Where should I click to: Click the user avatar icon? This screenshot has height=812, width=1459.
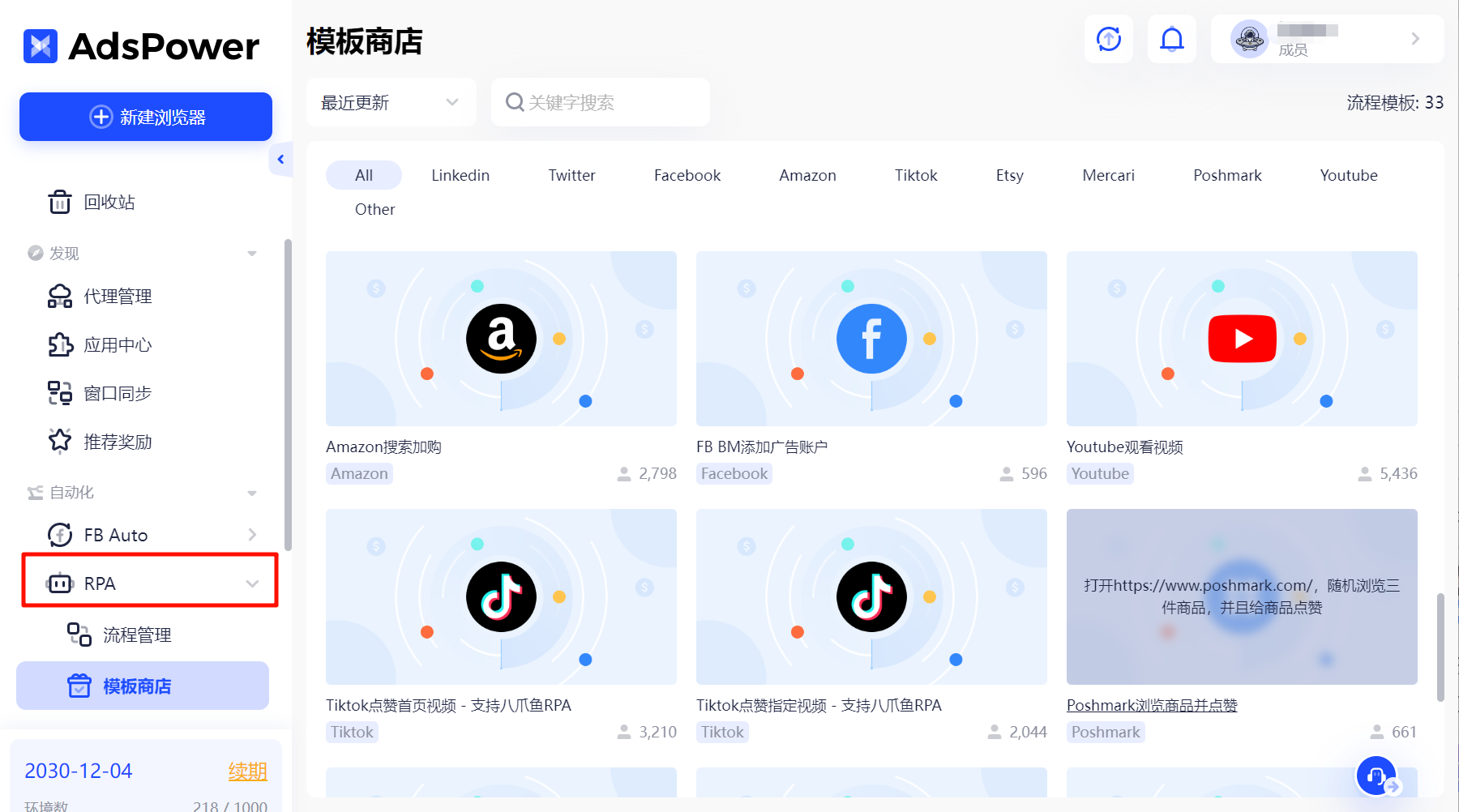(1249, 39)
